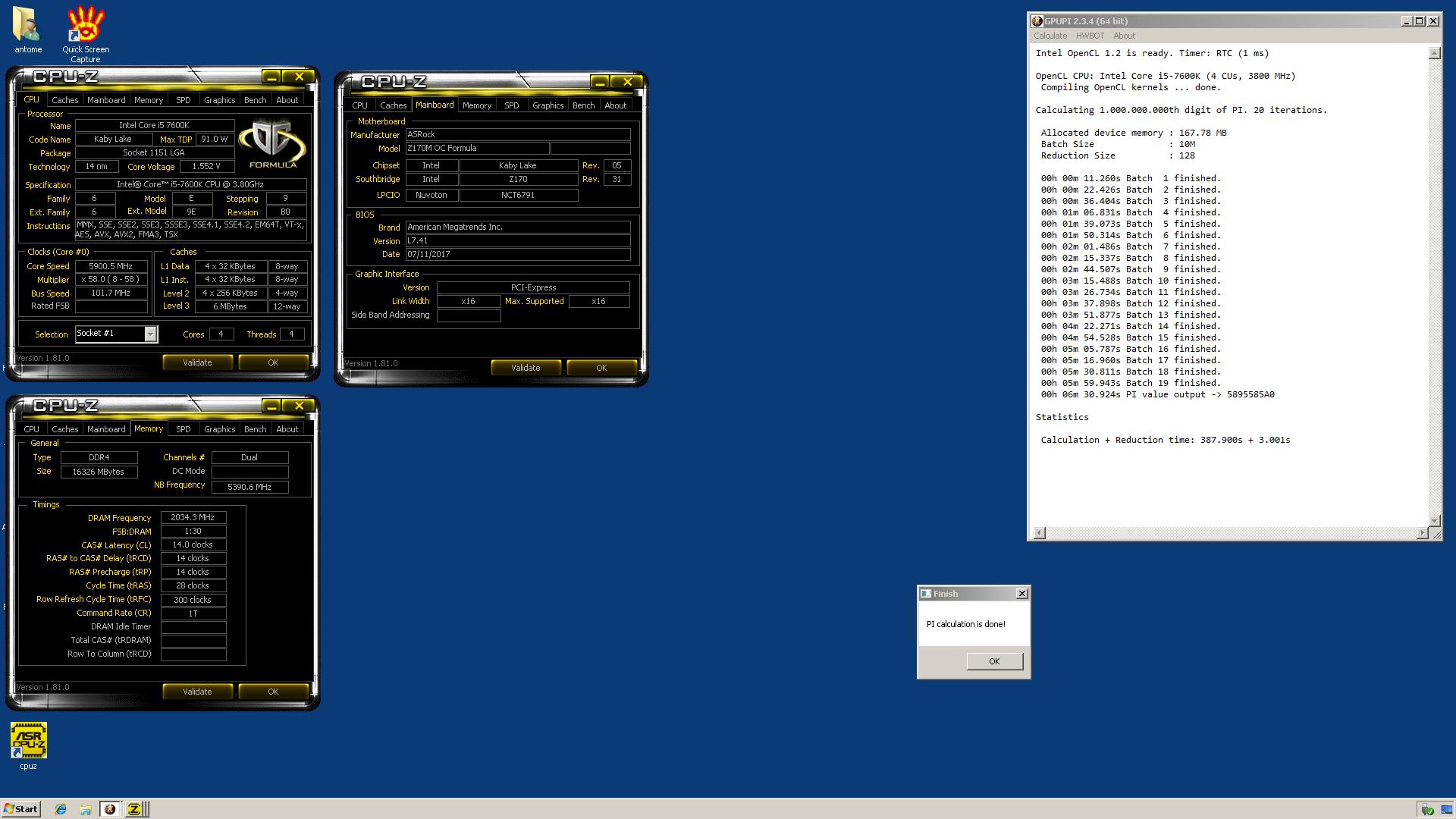Switch to Caches tab in CPU window
Viewport: 1456px width, 819px height.
point(64,100)
